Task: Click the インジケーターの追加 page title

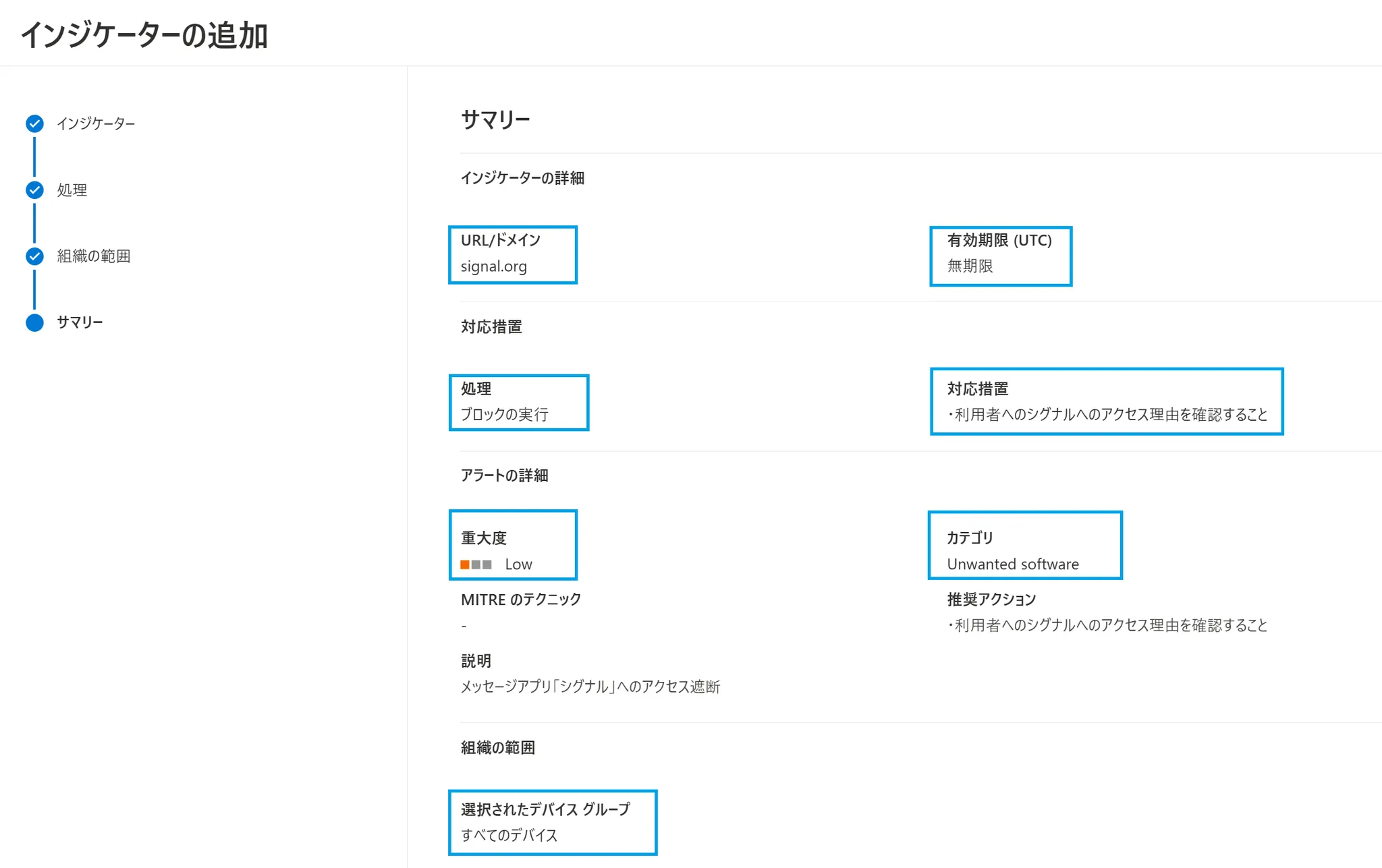Action: [144, 35]
